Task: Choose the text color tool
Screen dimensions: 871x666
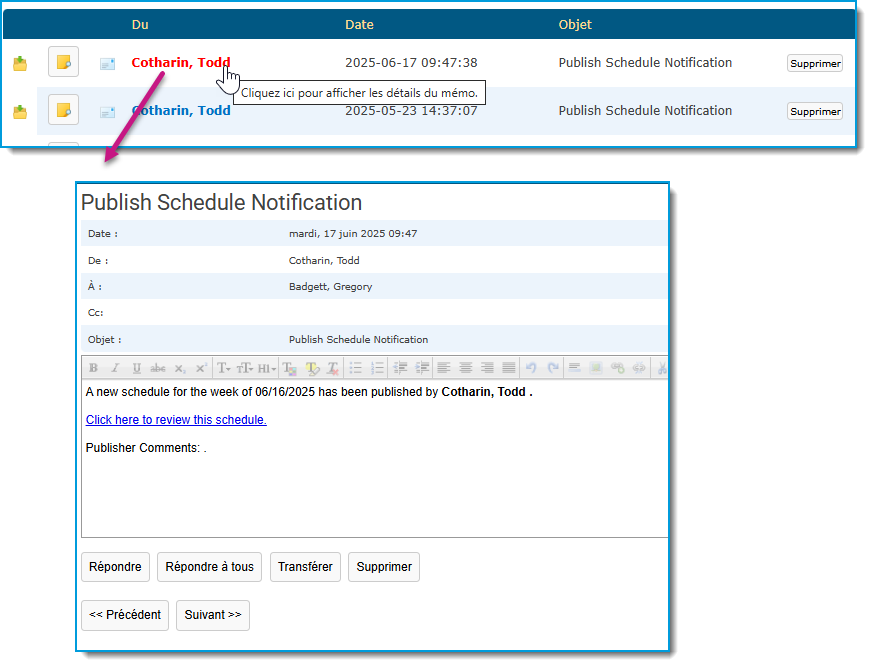Action: (289, 368)
